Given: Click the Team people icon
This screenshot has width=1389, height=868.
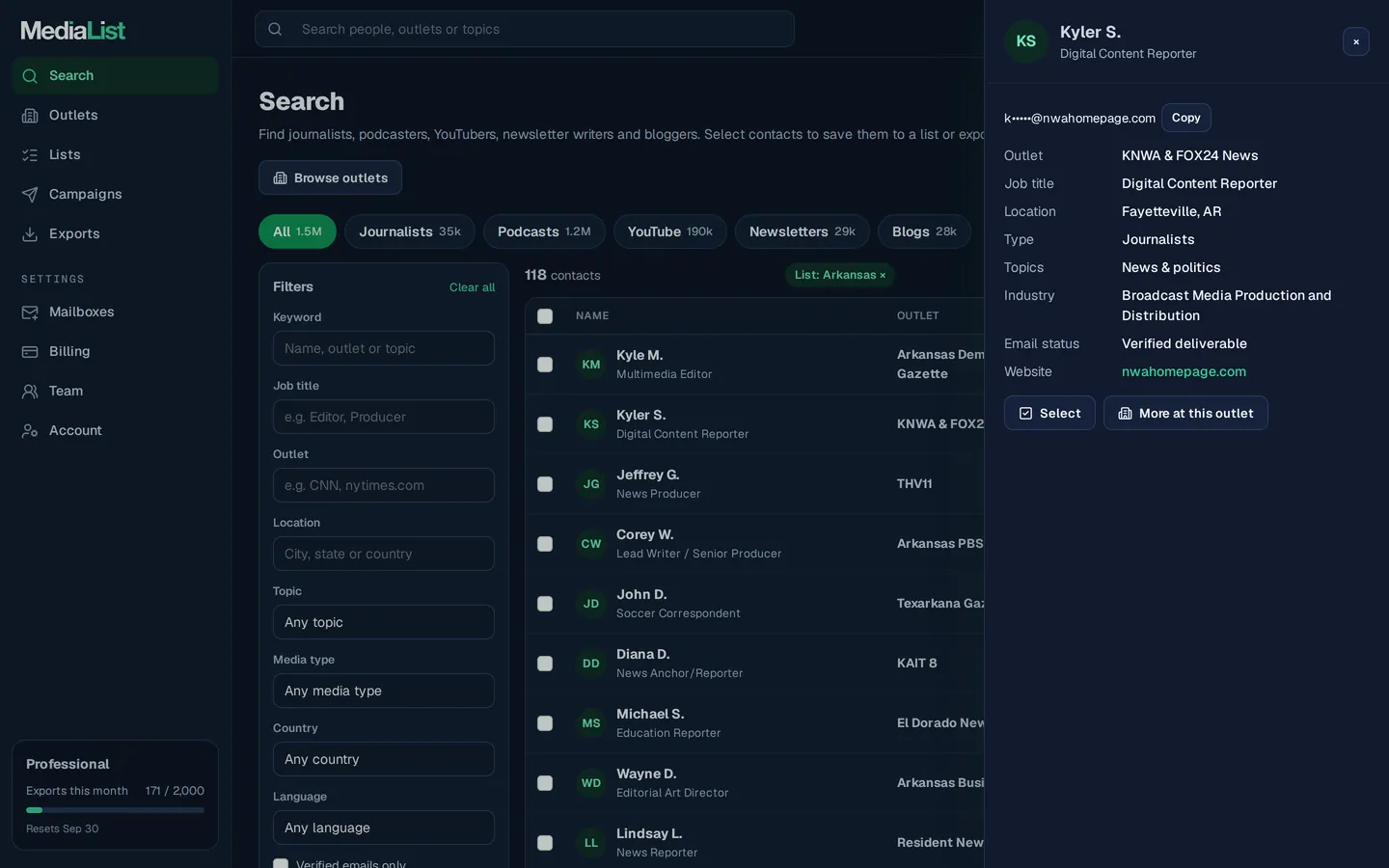Looking at the screenshot, I should (30, 392).
